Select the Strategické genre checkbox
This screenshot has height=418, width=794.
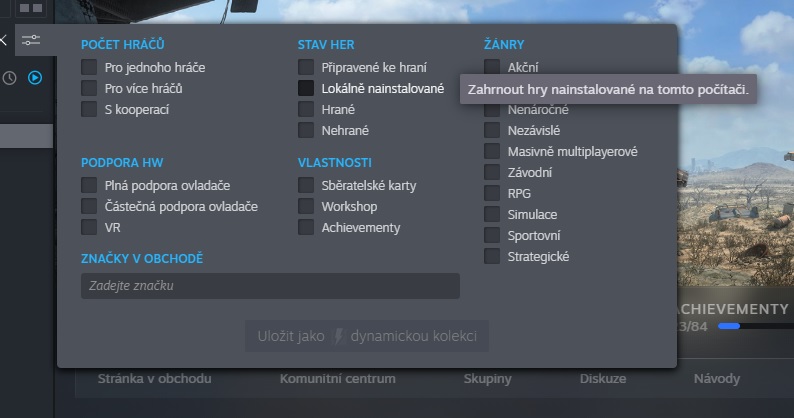pyautogui.click(x=492, y=257)
